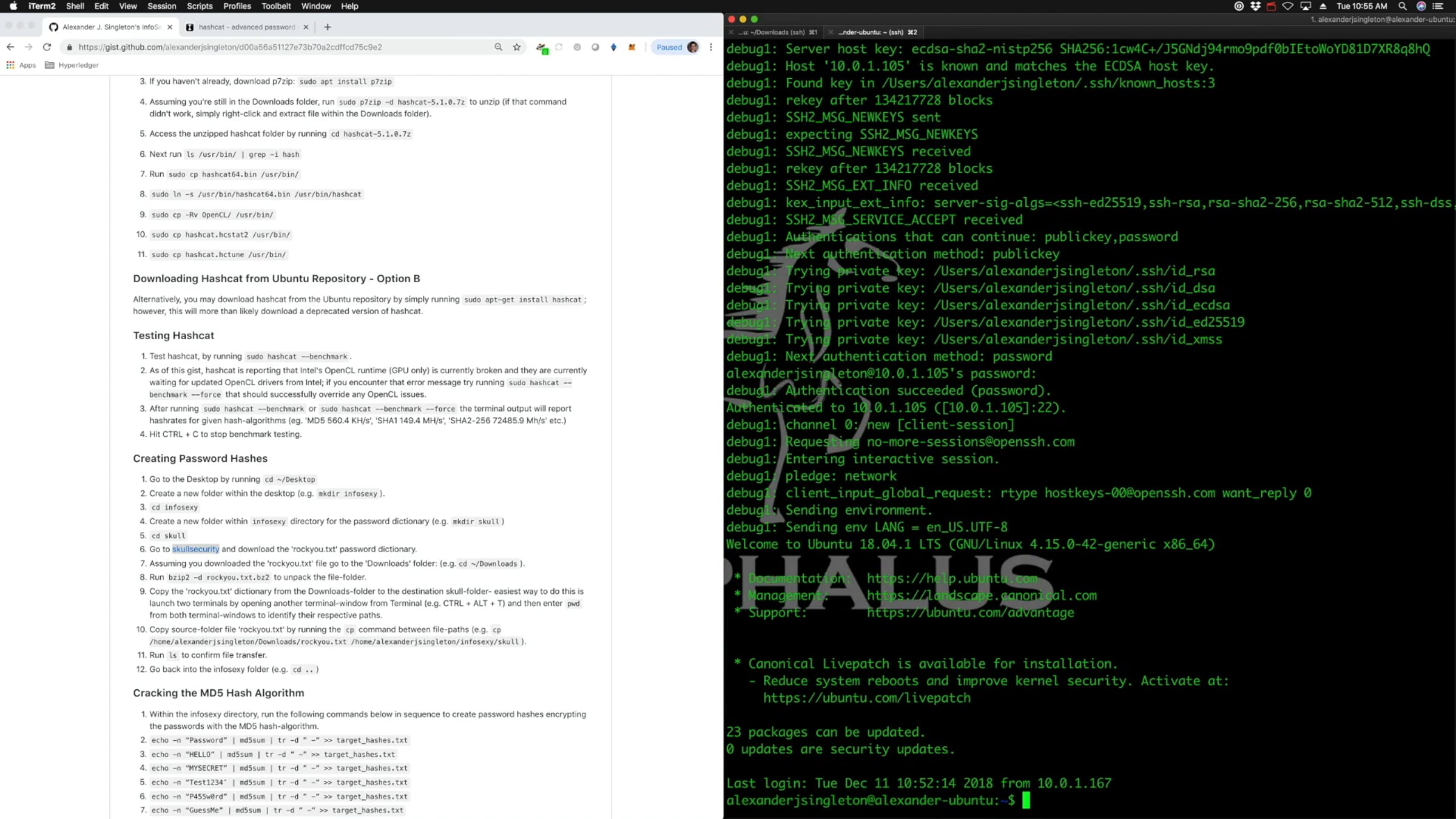1456x819 pixels.
Task: Open Siri from the menu bar
Action: [x=1421, y=6]
